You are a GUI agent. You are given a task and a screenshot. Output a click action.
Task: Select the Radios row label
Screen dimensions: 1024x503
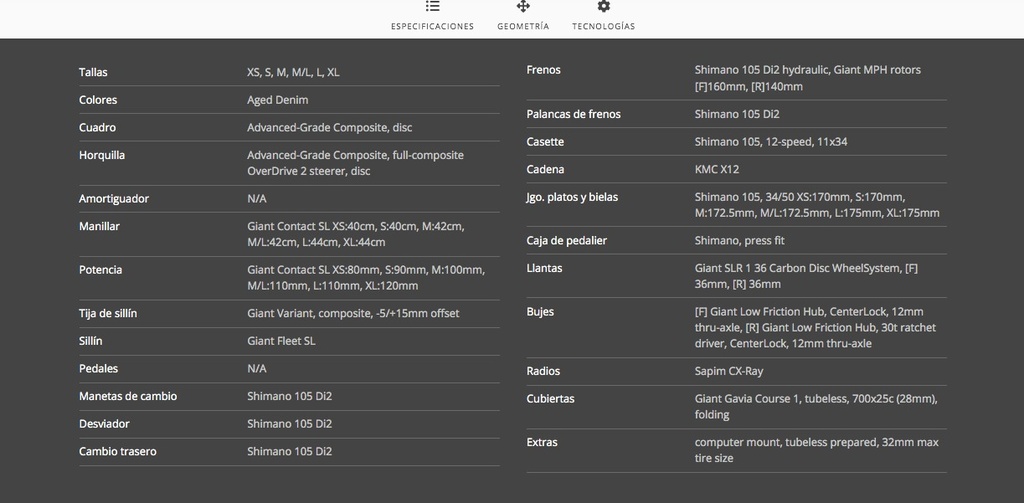click(x=543, y=371)
